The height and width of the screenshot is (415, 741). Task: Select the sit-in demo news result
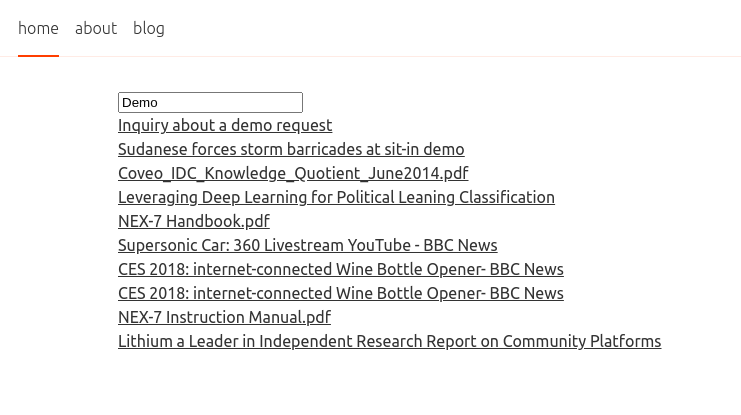[x=291, y=149]
